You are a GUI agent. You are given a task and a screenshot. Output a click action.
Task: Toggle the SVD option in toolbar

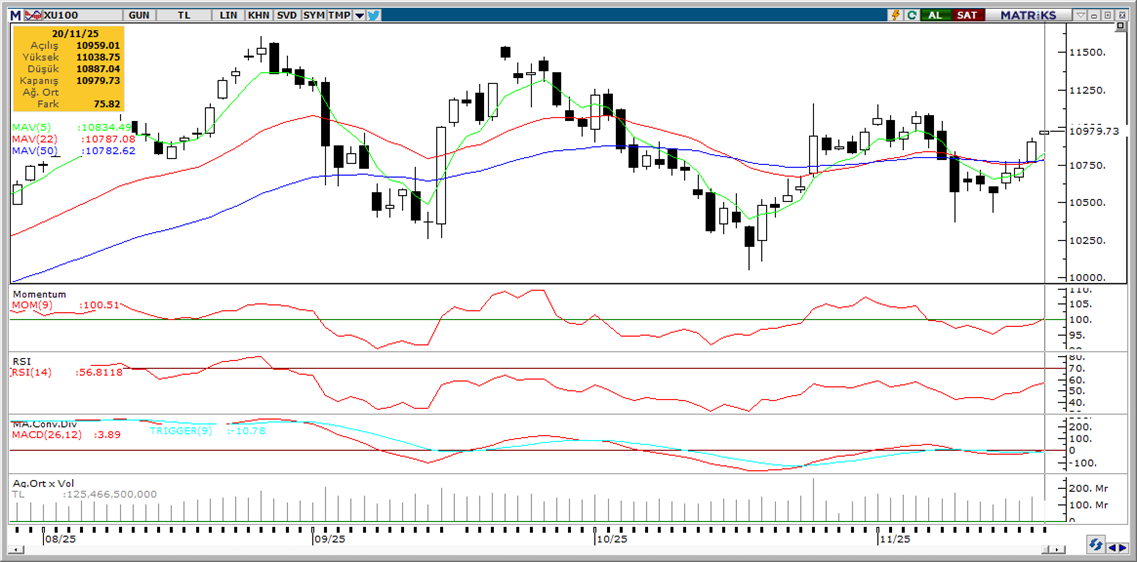pos(286,15)
